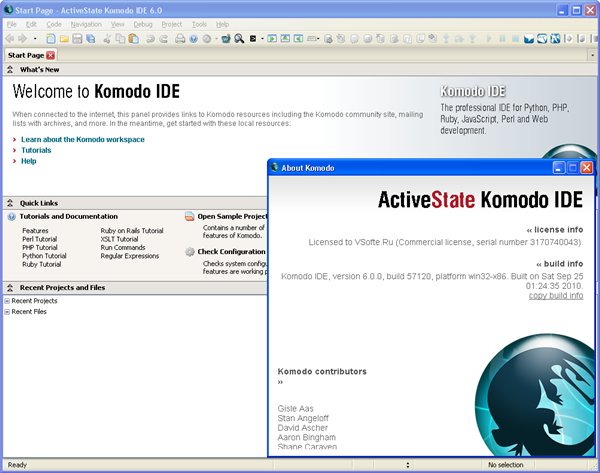Viewport: 600px width, 473px height.
Task: Open the Regular Expressions link
Action: [x=129, y=256]
